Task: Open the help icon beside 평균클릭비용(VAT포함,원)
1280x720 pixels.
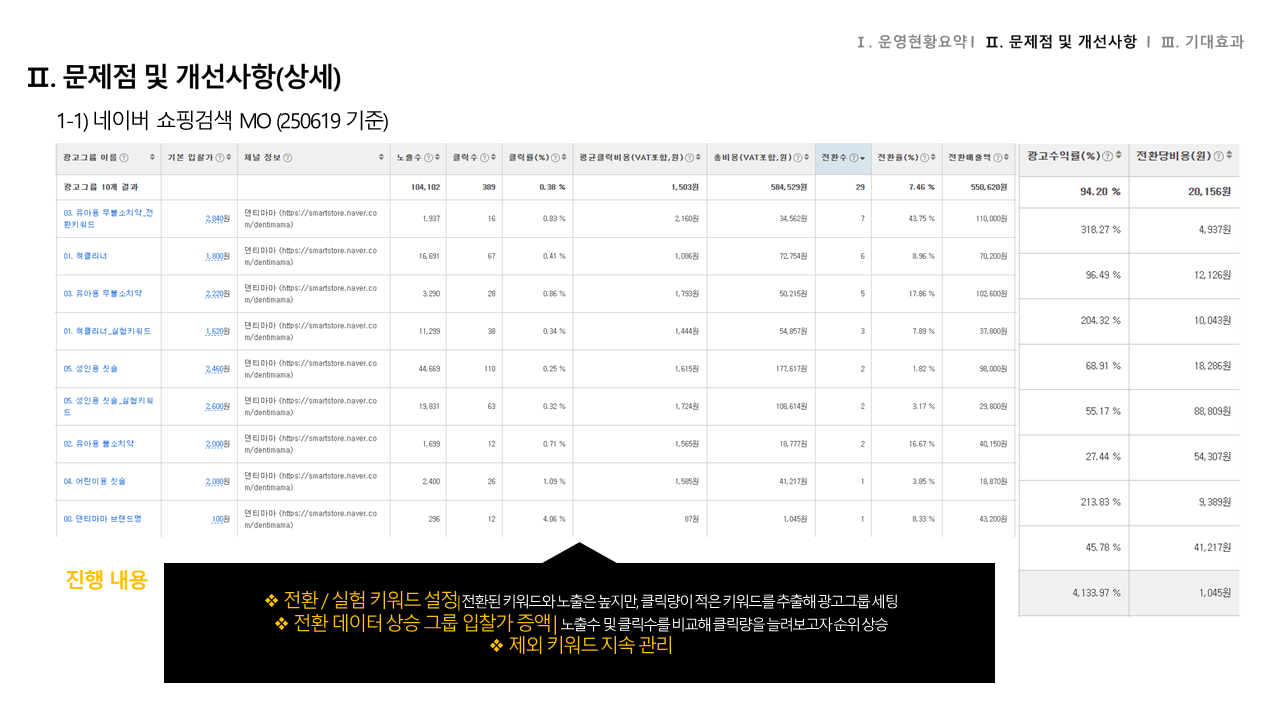Action: [x=690, y=157]
